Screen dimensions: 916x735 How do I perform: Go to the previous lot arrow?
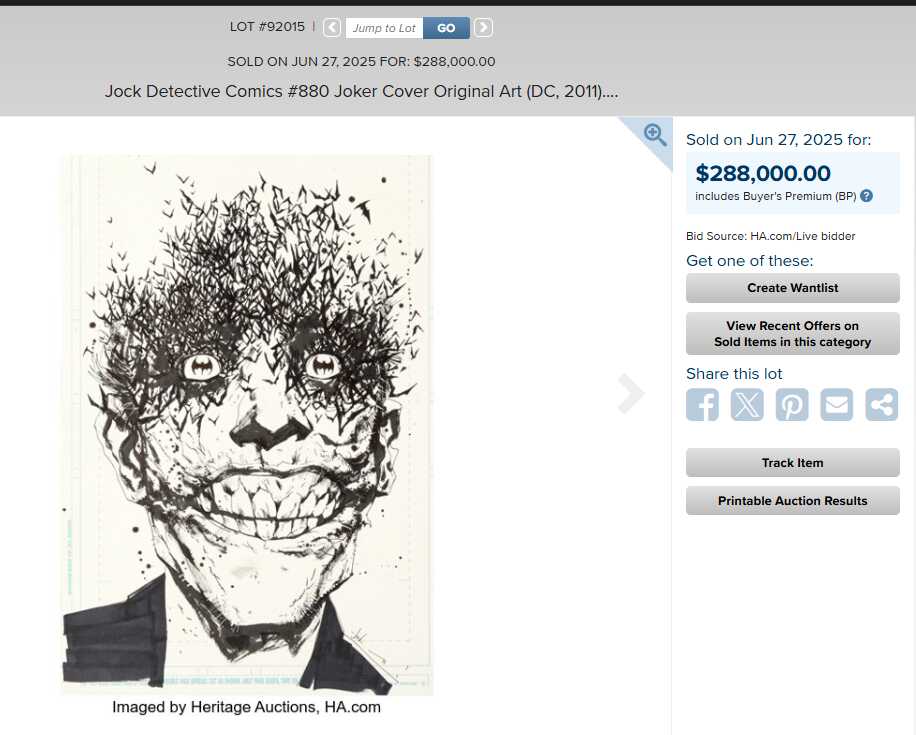[332, 27]
